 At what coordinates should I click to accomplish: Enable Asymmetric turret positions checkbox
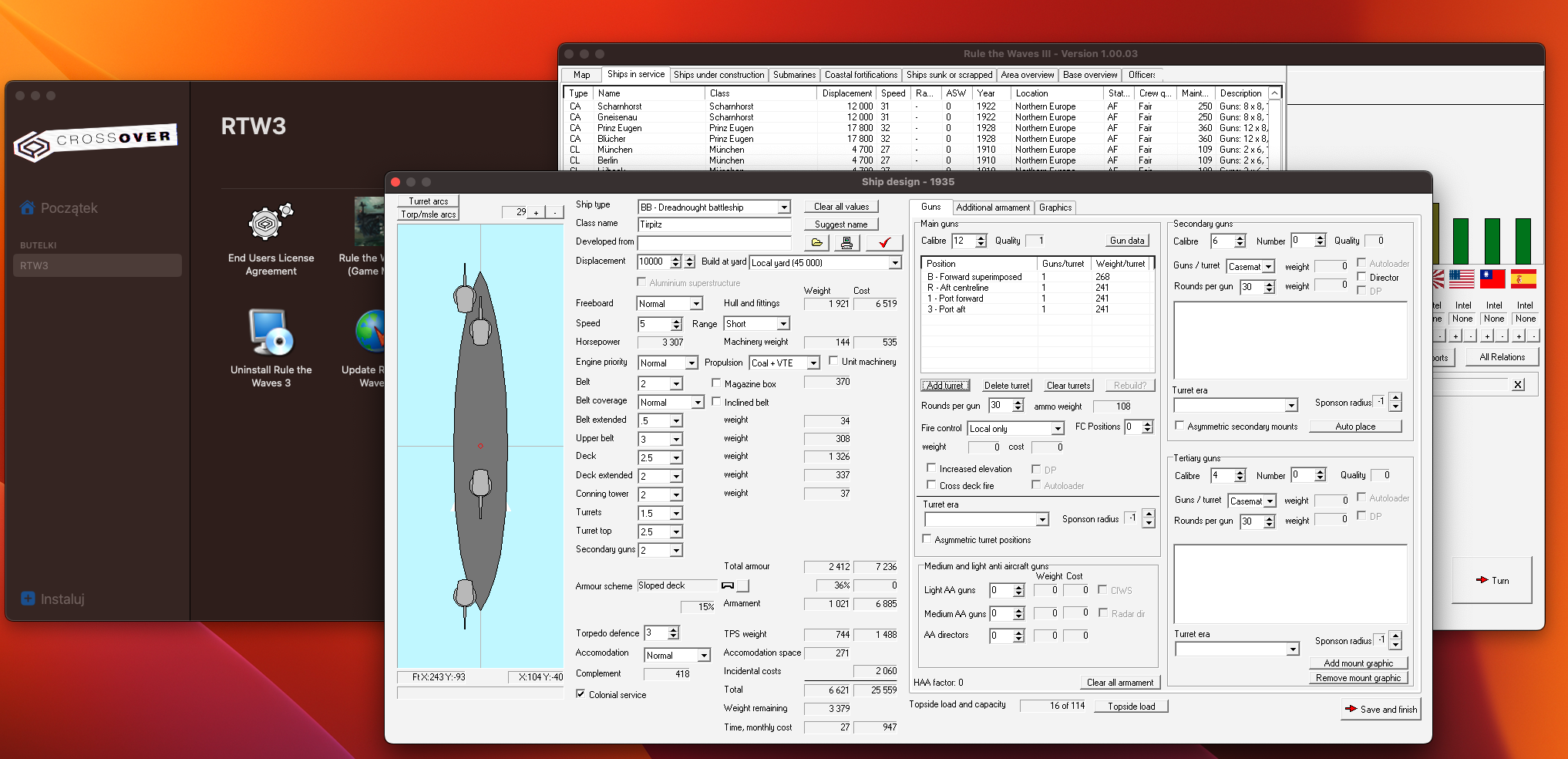(x=927, y=539)
